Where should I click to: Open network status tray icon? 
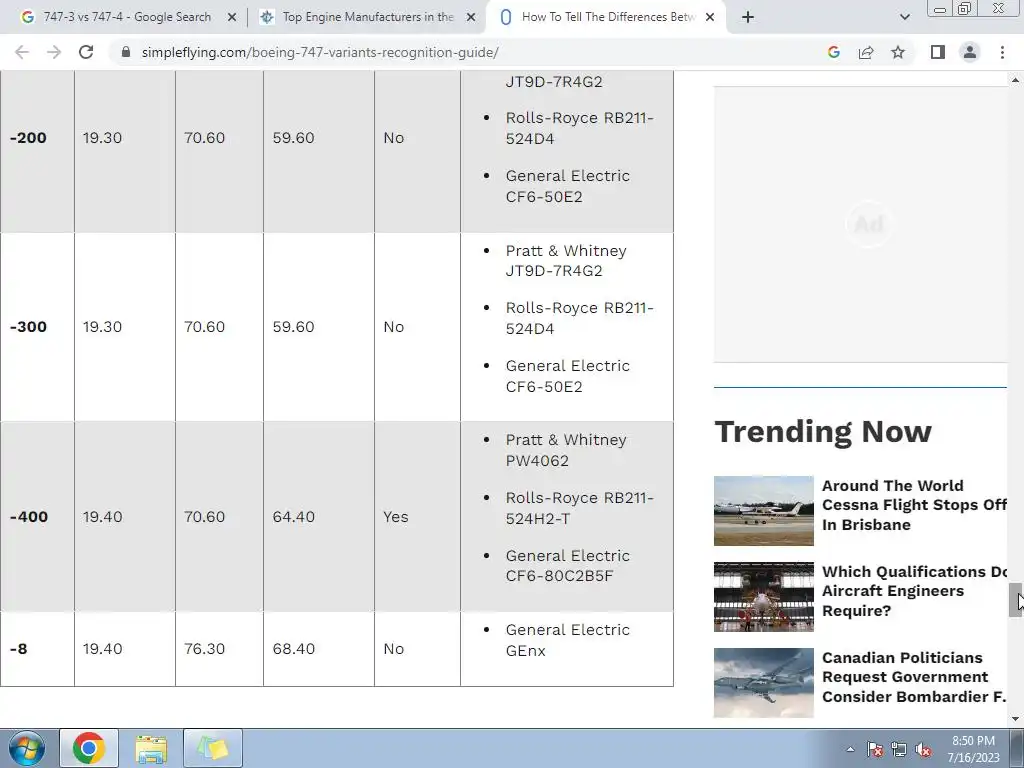click(899, 749)
